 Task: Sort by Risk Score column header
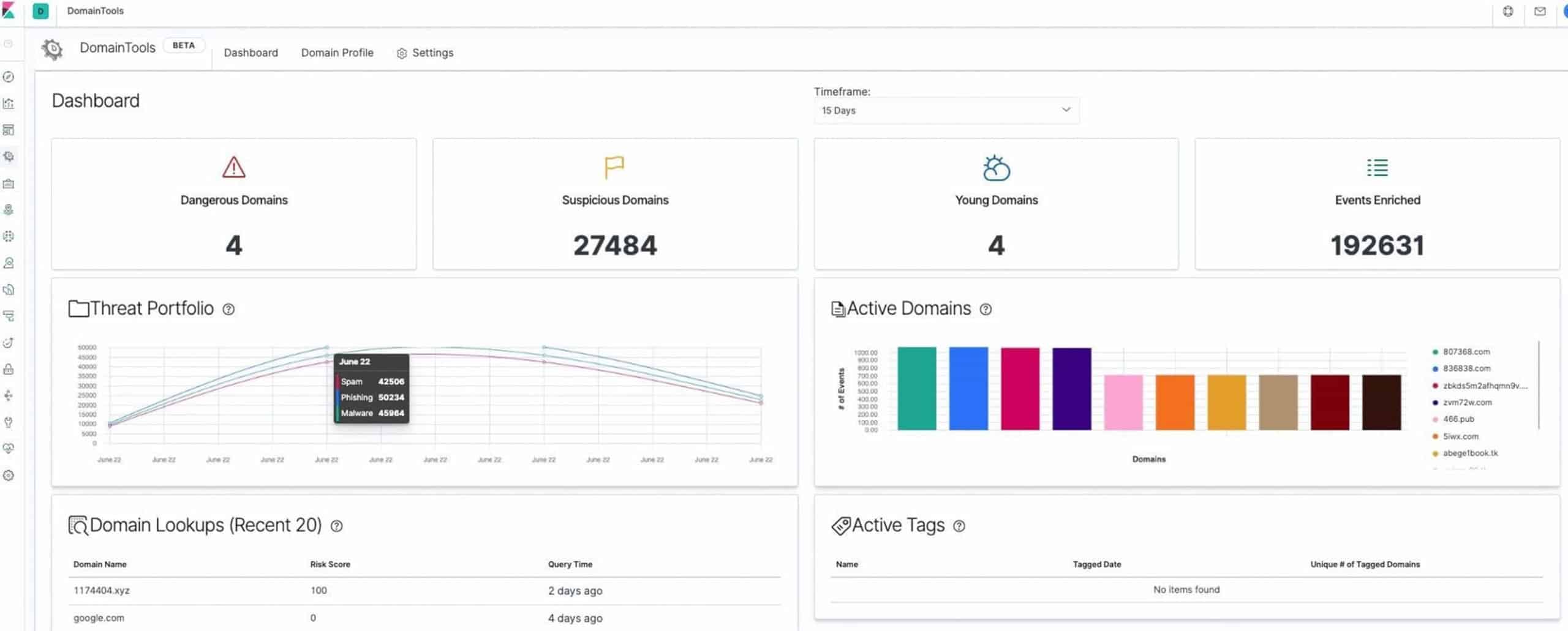pyautogui.click(x=330, y=565)
